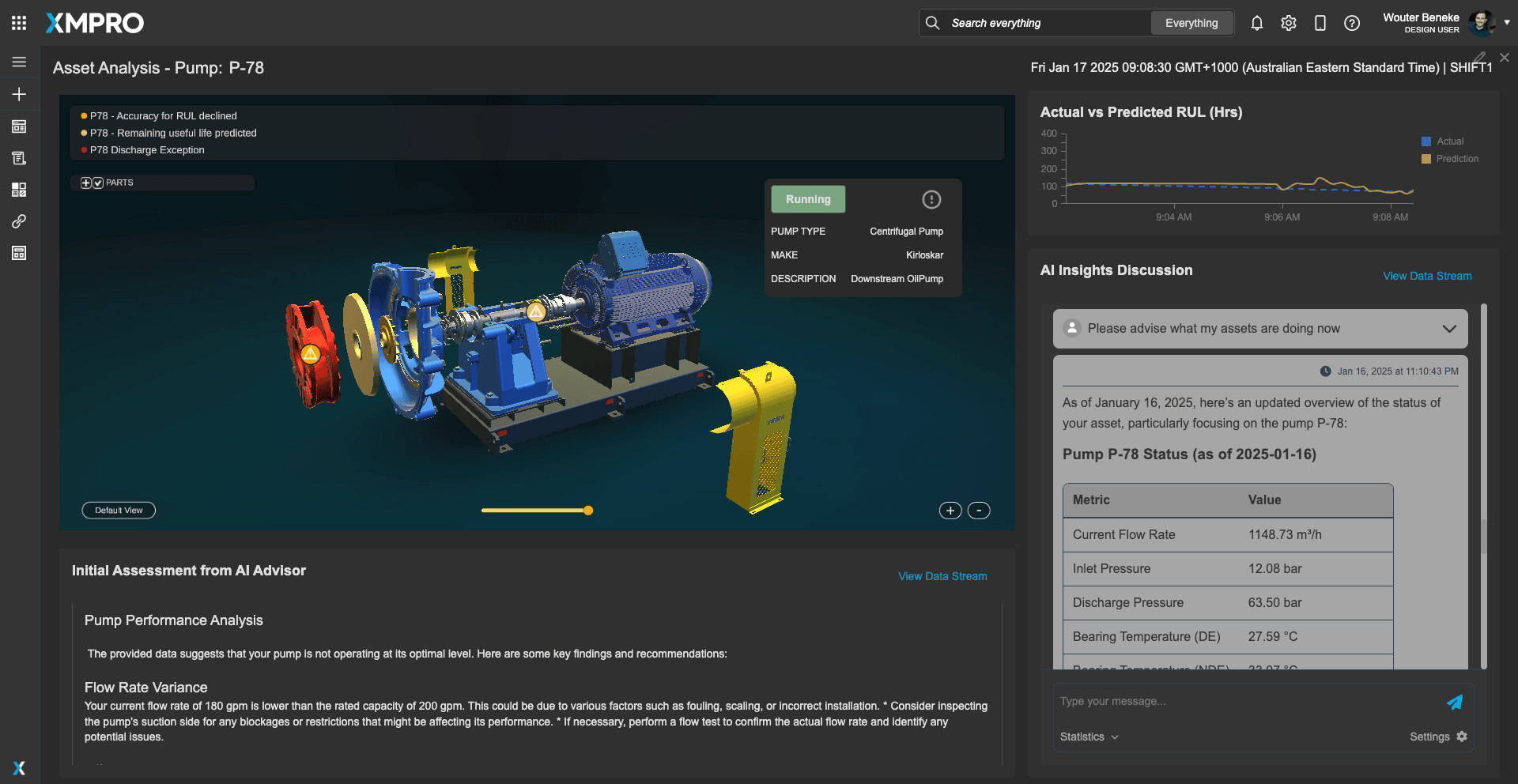Open the hamburger menu in sidebar
1518x784 pixels.
tap(19, 62)
